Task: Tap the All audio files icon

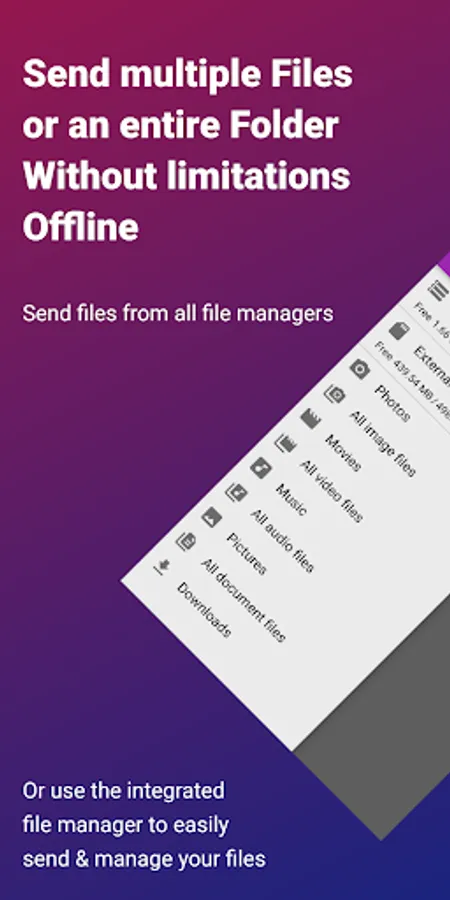Action: coord(236,492)
